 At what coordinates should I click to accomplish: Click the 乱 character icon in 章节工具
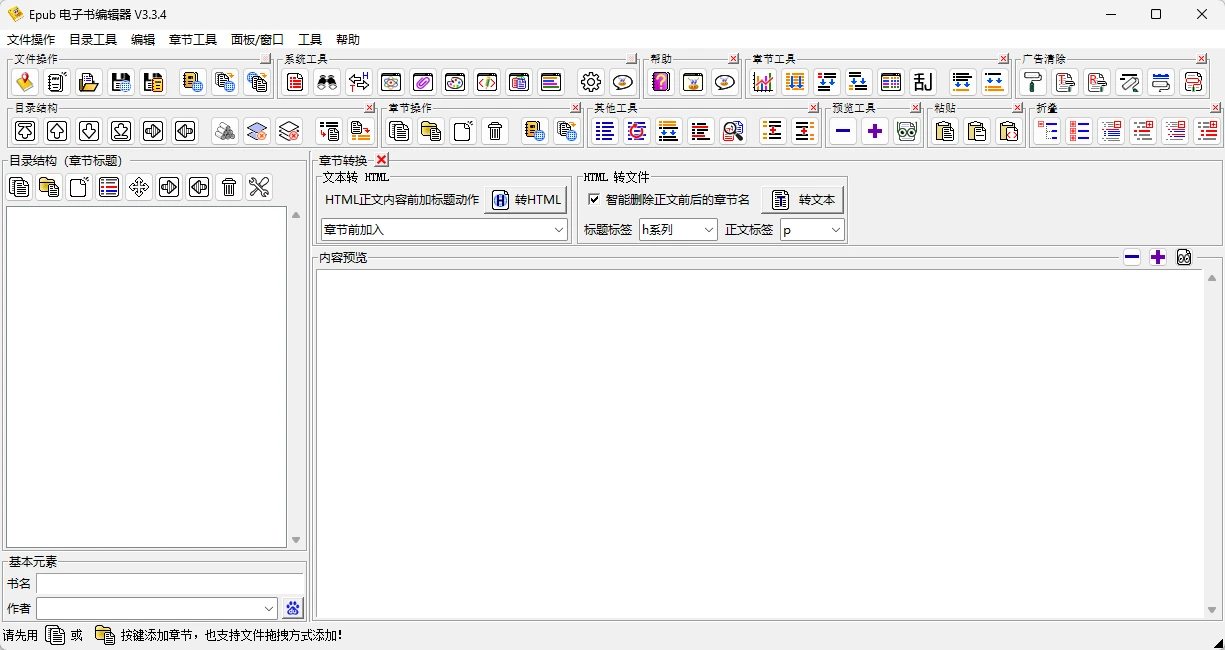click(x=923, y=82)
